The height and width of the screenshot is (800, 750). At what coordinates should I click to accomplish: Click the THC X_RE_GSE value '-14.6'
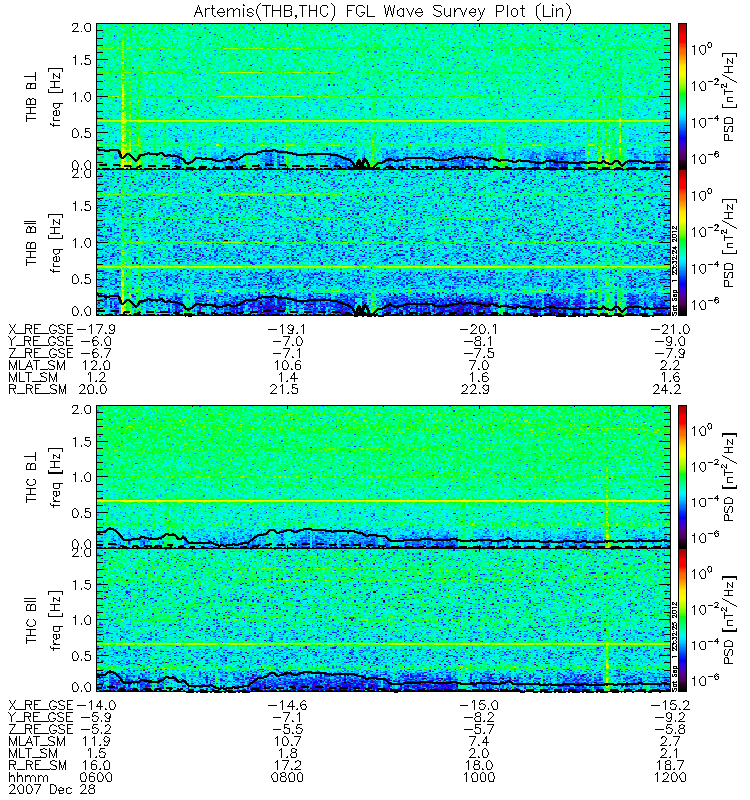coord(287,705)
